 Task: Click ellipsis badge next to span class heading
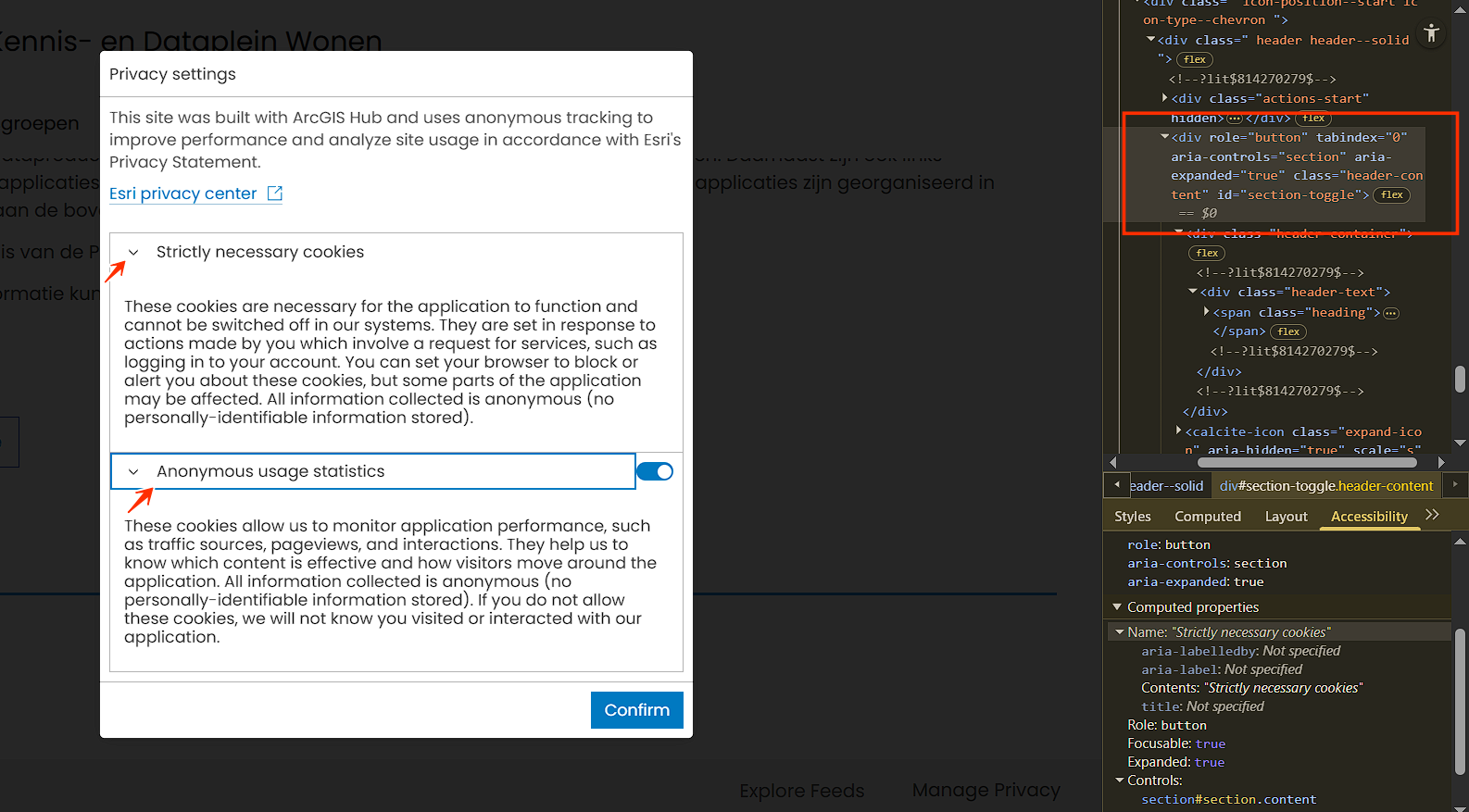[1391, 313]
